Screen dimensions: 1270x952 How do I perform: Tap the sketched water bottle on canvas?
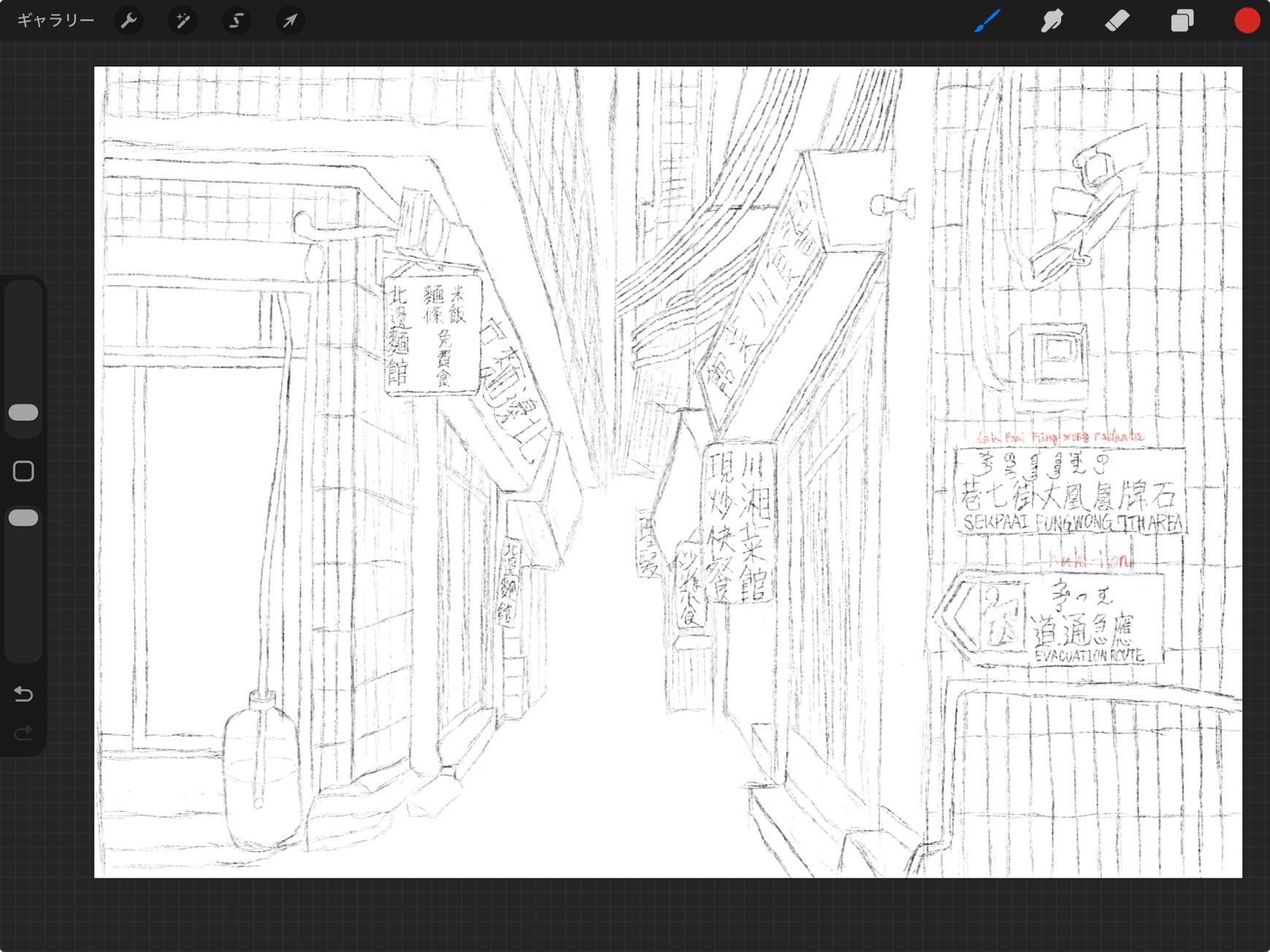[x=261, y=770]
